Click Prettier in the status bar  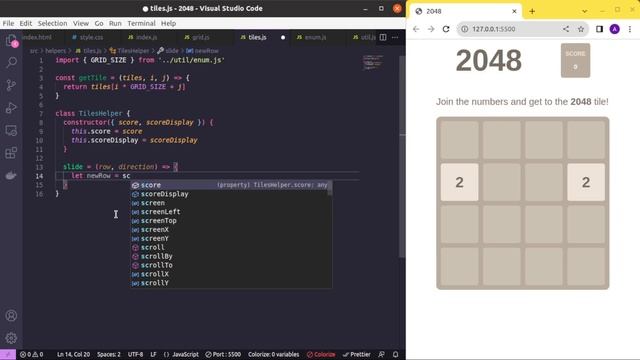click(x=357, y=354)
